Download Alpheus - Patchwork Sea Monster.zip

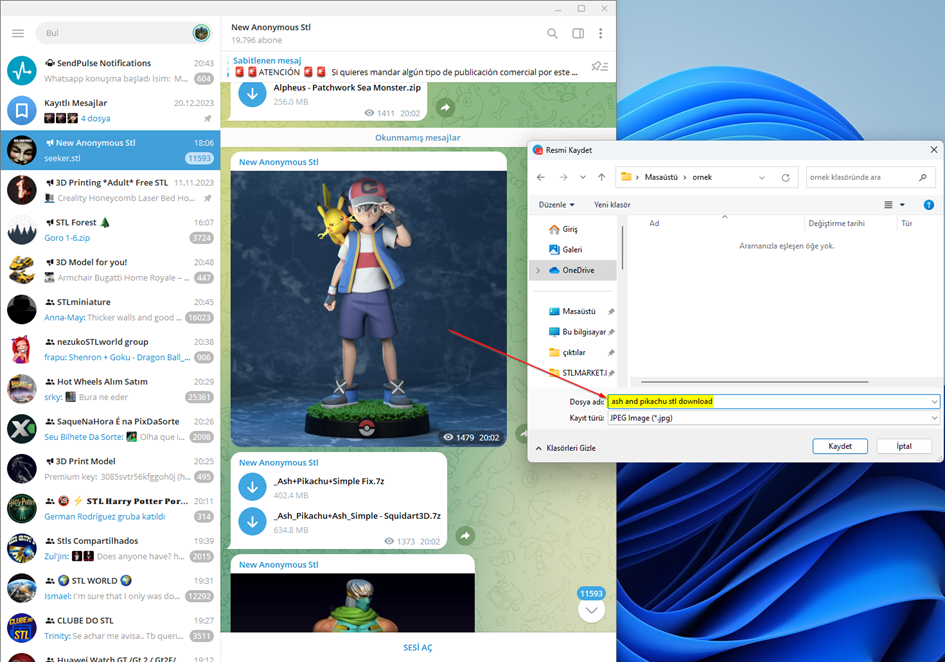253,93
